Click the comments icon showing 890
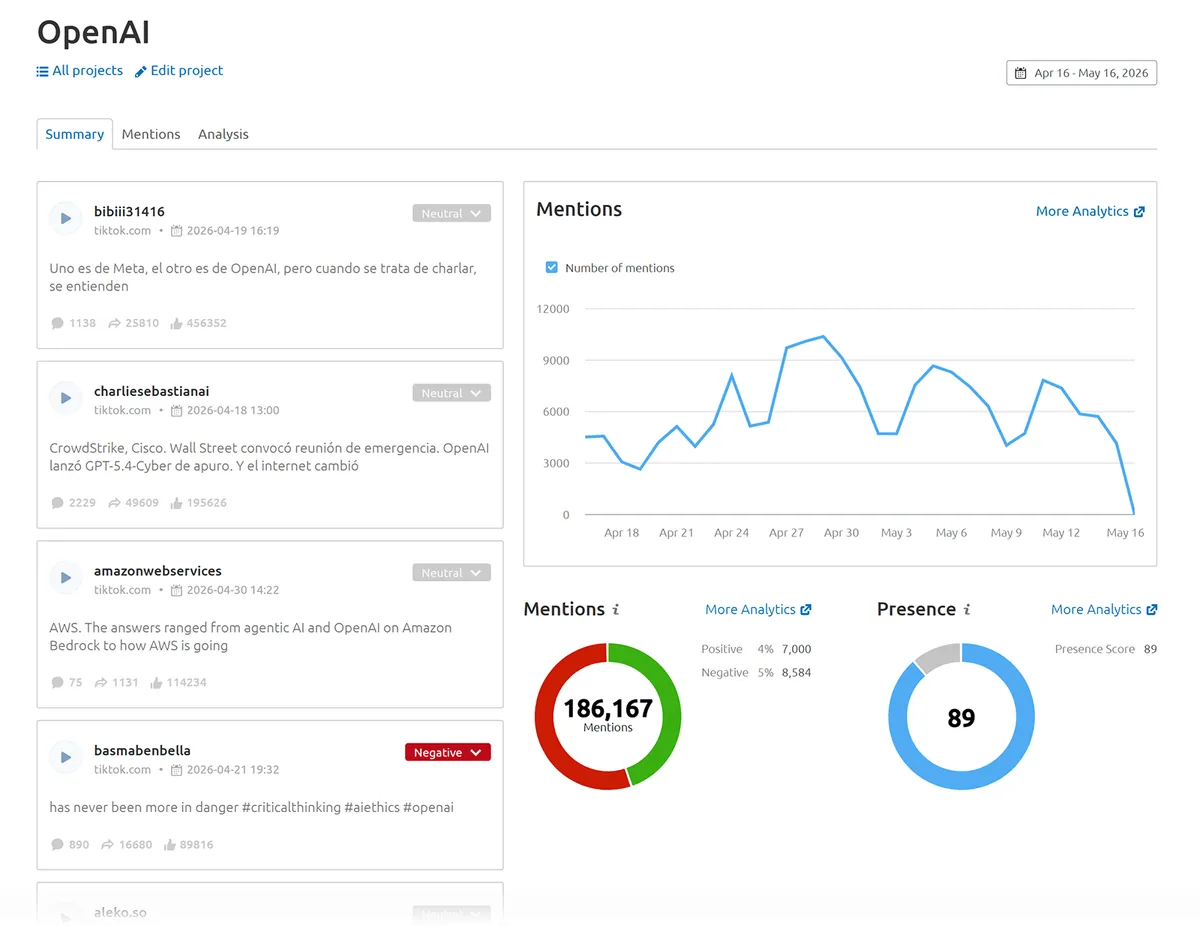 tap(57, 845)
